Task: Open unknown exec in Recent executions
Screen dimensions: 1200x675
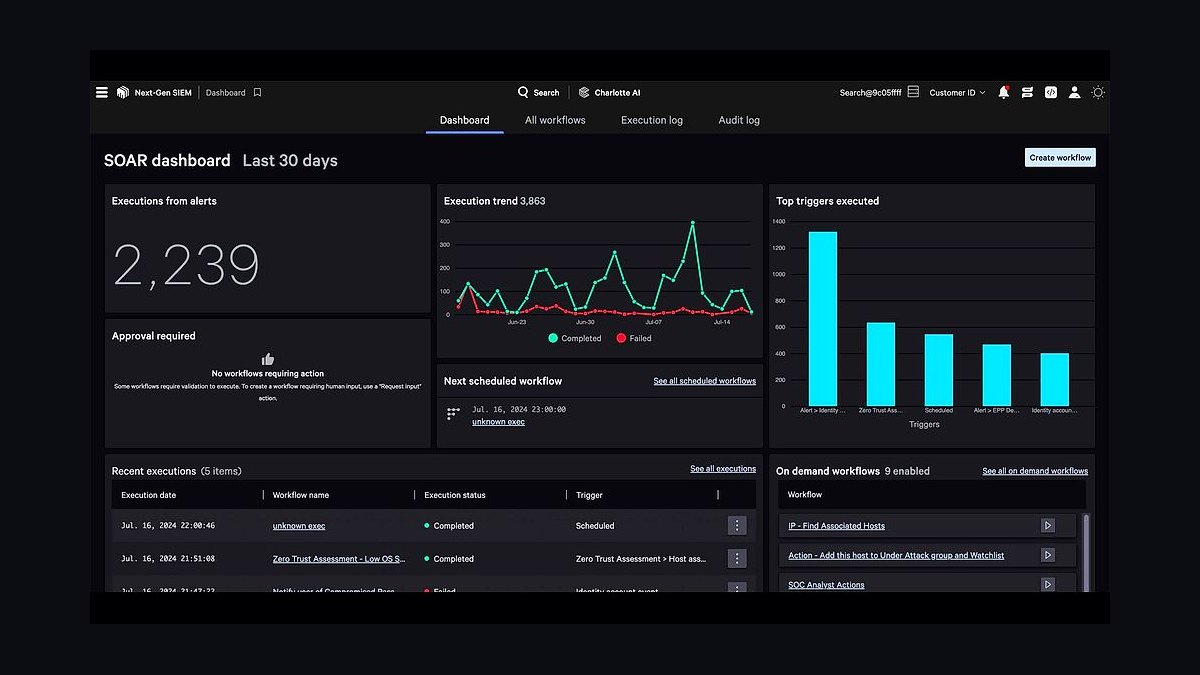Action: click(299, 526)
